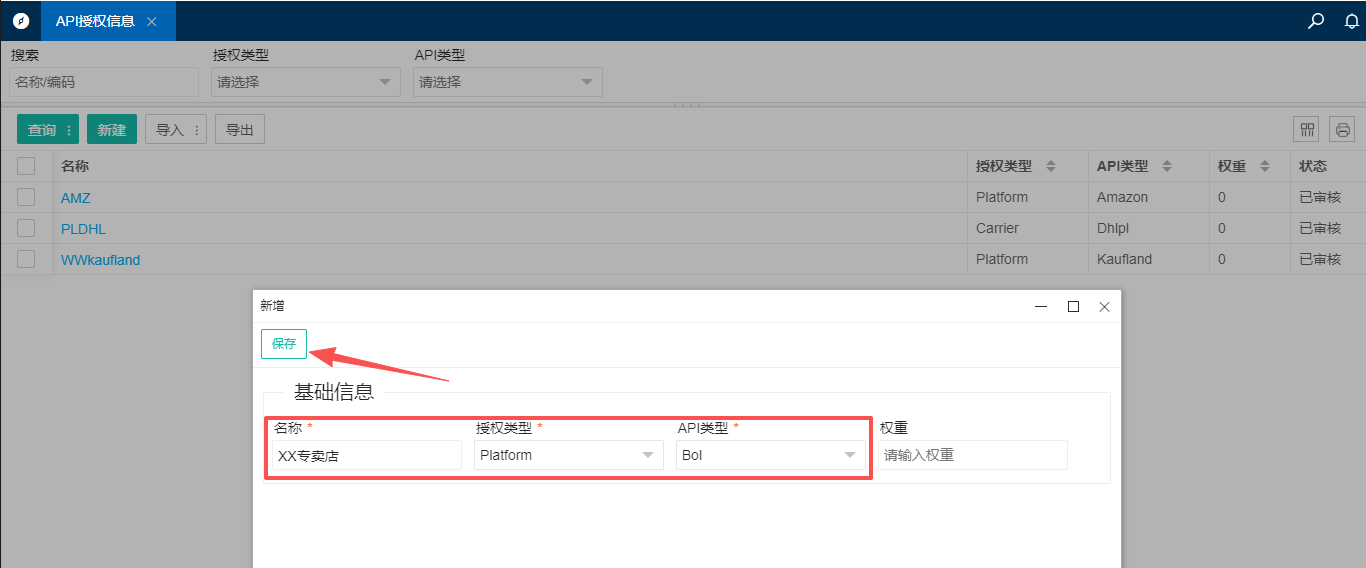Click the print icon above the table
This screenshot has height=568, width=1366.
coord(1342,129)
